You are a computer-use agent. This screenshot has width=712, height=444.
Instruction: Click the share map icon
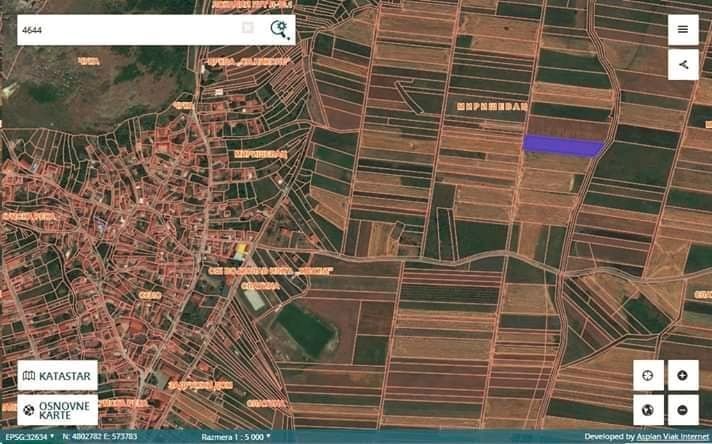683,65
